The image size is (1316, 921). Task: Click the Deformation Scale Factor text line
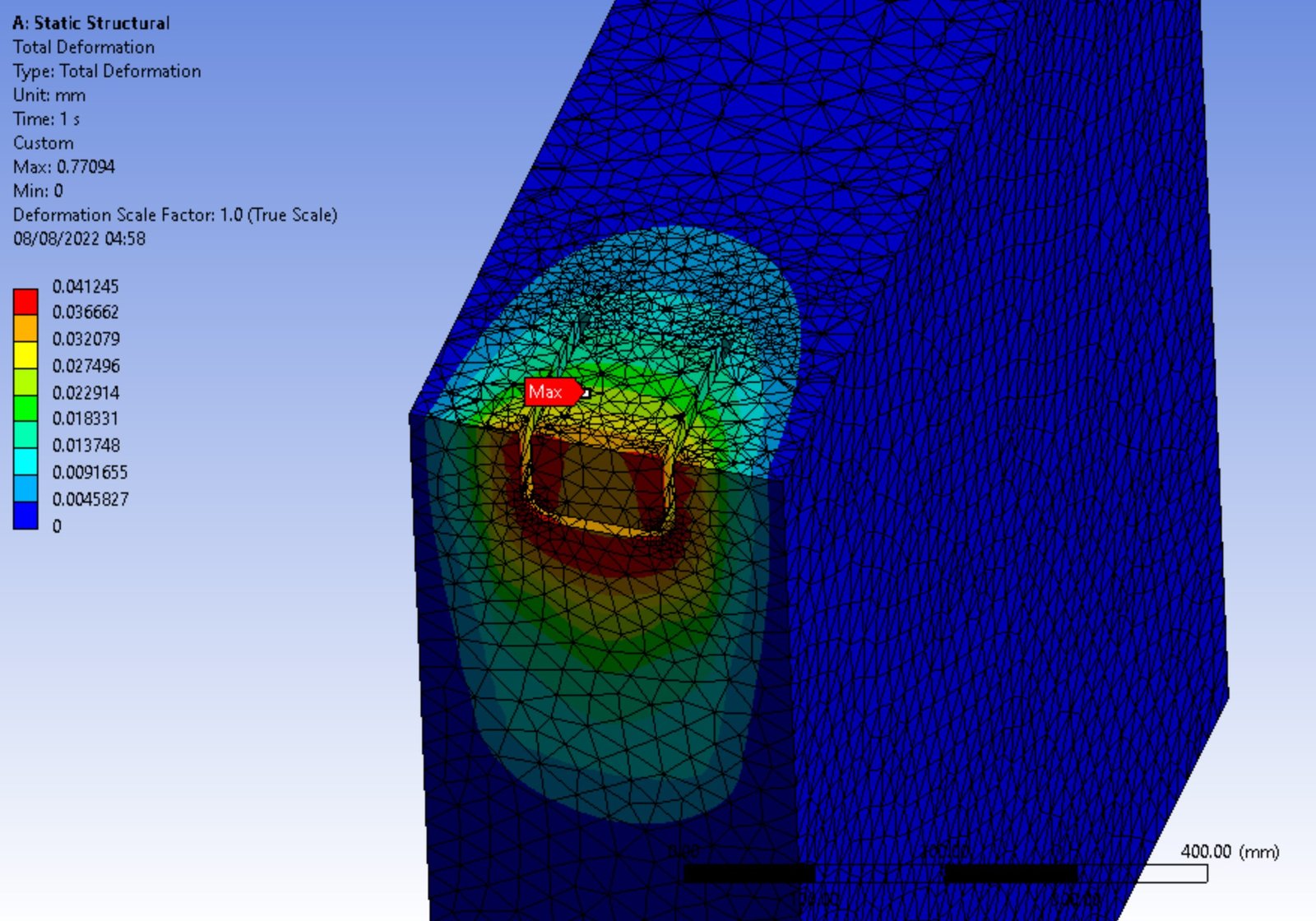(175, 215)
